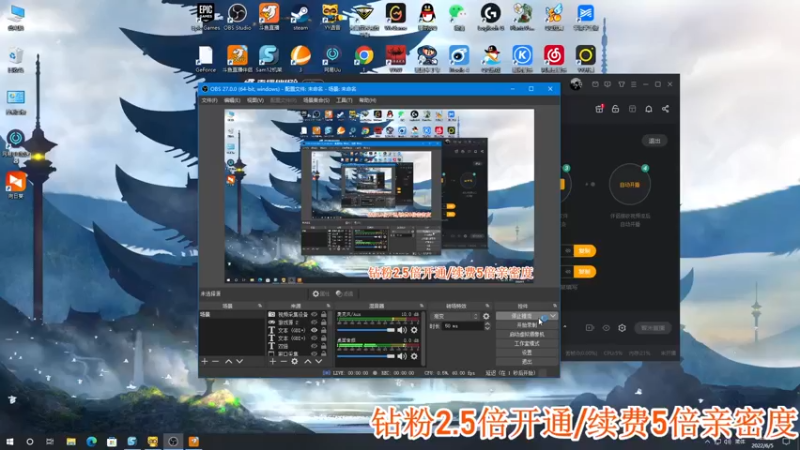The height and width of the screenshot is (450, 800).
Task: Click the 工作室模式 button
Action: (x=527, y=344)
